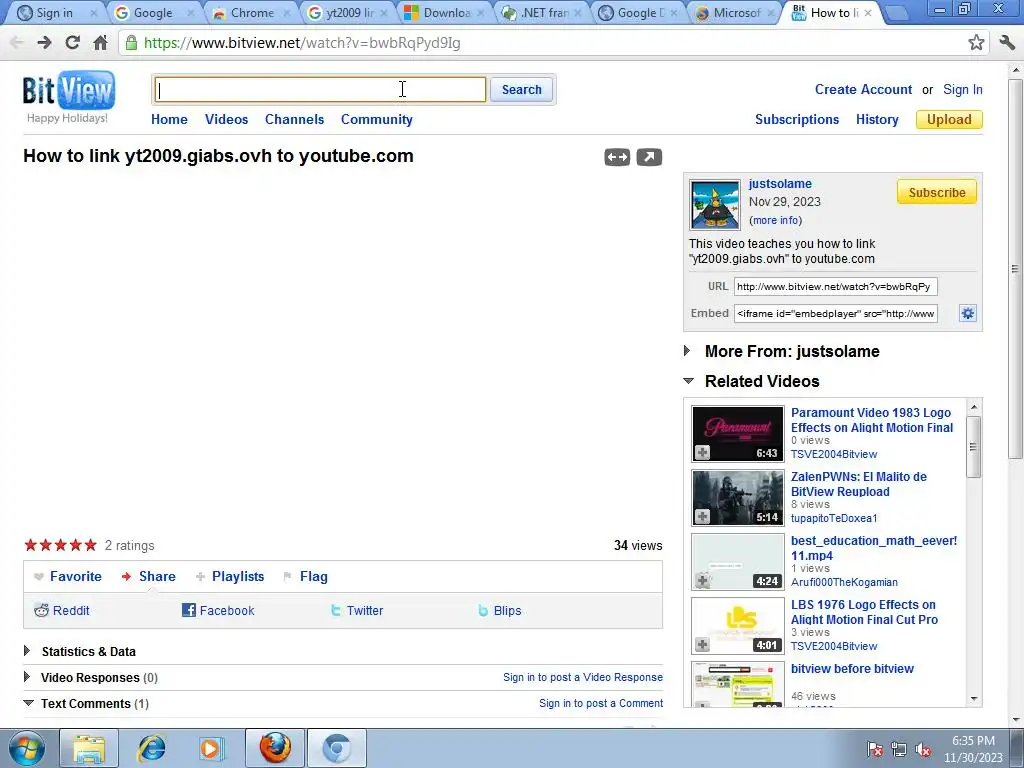This screenshot has height=768, width=1024.
Task: Open justsolame channel name link
Action: click(x=780, y=184)
